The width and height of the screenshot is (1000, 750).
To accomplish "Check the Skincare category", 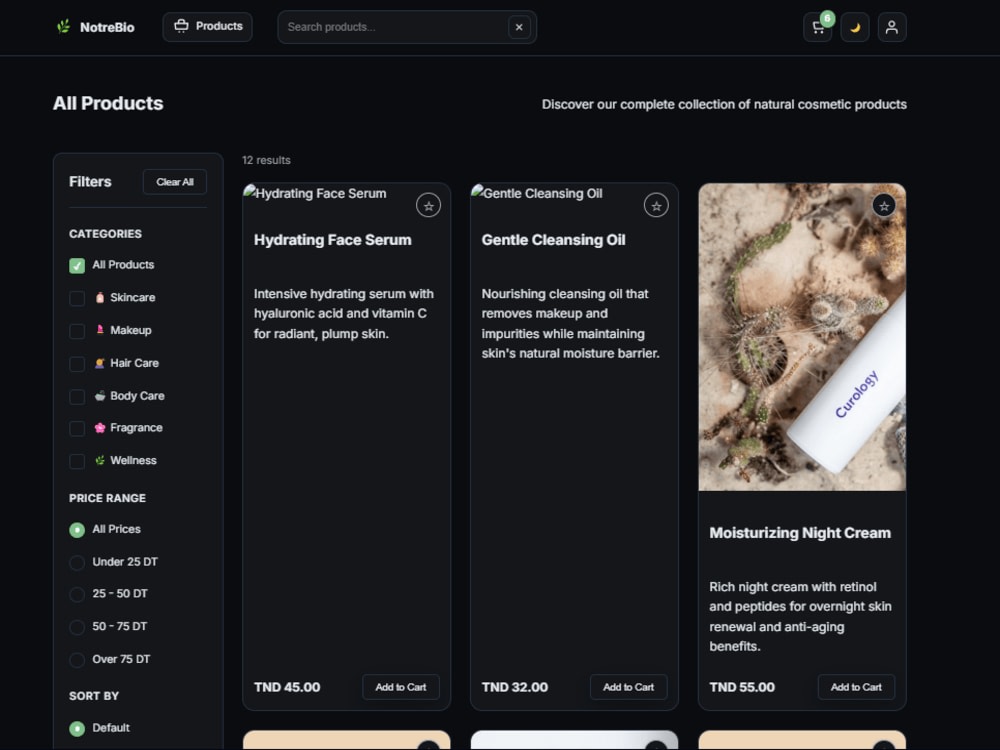I will click(77, 298).
